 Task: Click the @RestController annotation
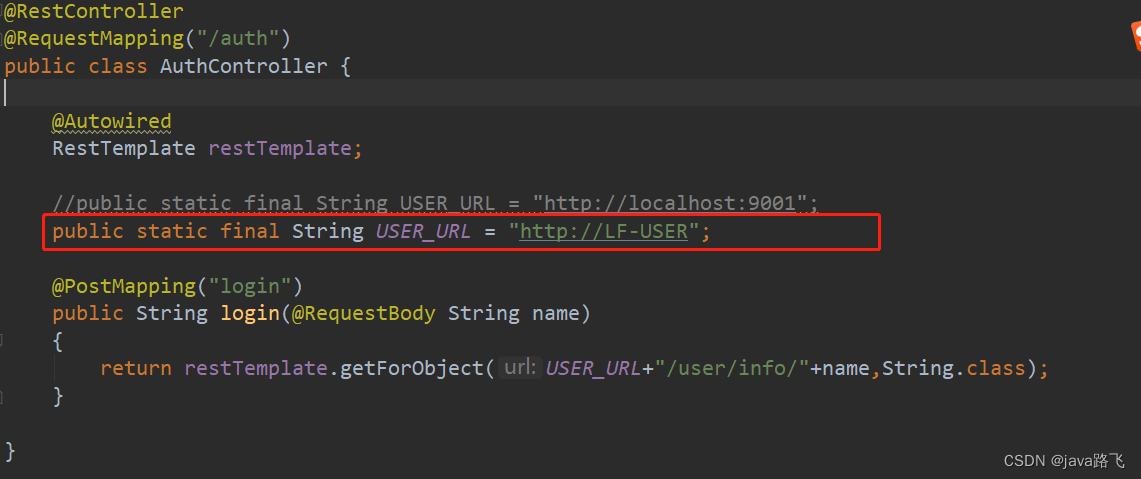pyautogui.click(x=93, y=12)
